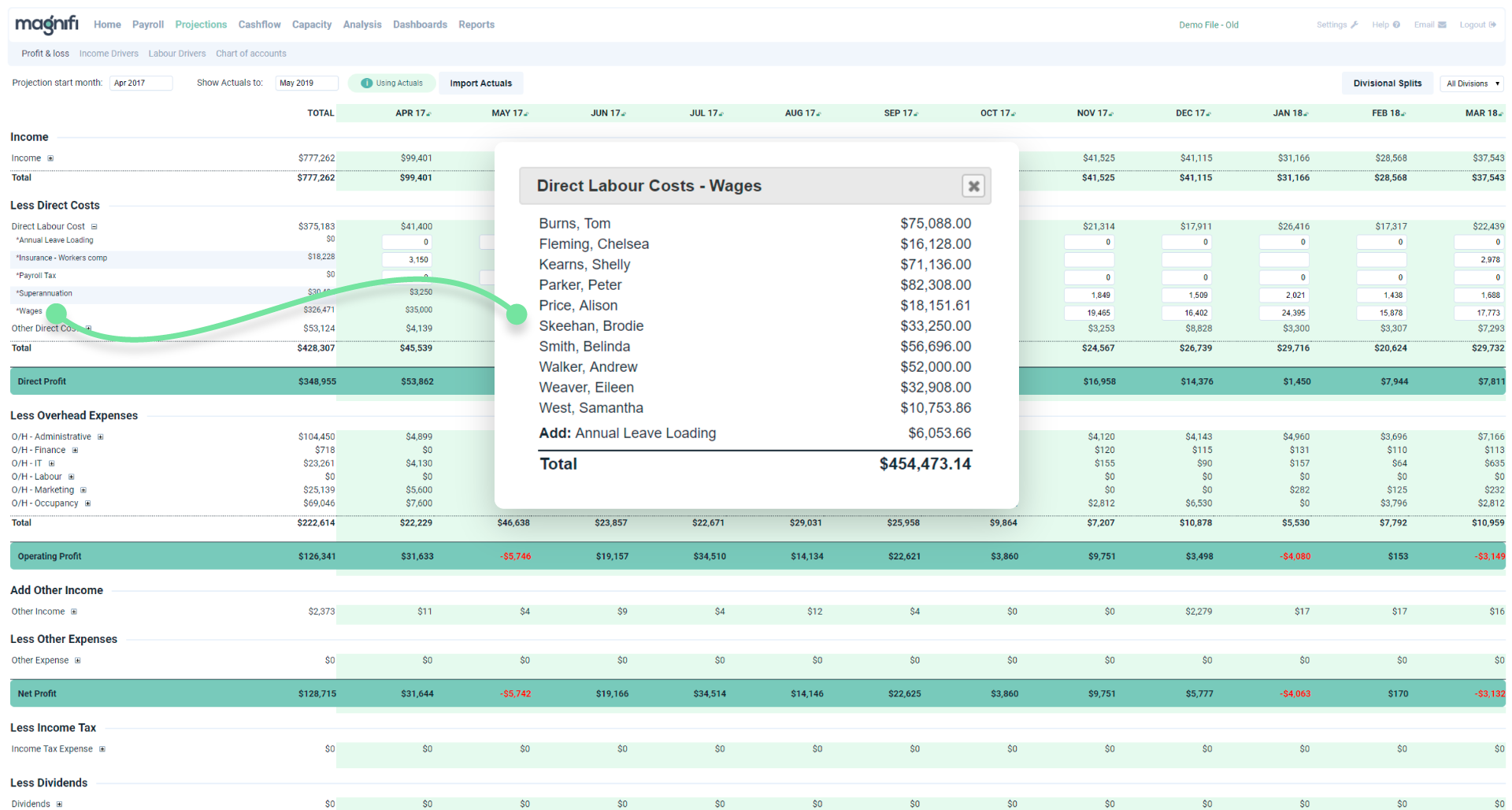This screenshot has height=810, width=1512.
Task: Expand the O/H - Marketing details
Action: click(x=83, y=489)
